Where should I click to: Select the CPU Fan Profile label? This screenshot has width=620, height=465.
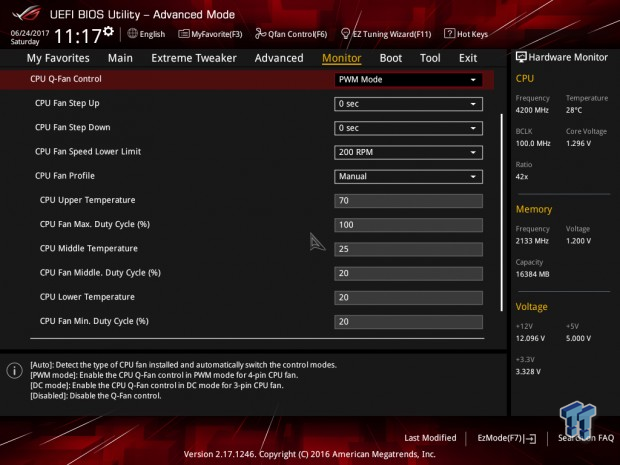pyautogui.click(x=65, y=176)
